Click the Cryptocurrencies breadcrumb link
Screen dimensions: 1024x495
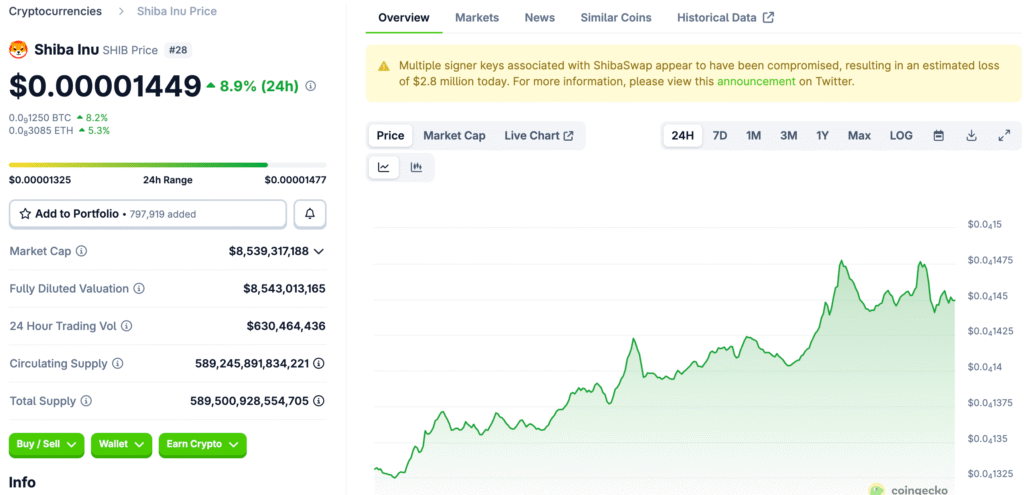(55, 11)
